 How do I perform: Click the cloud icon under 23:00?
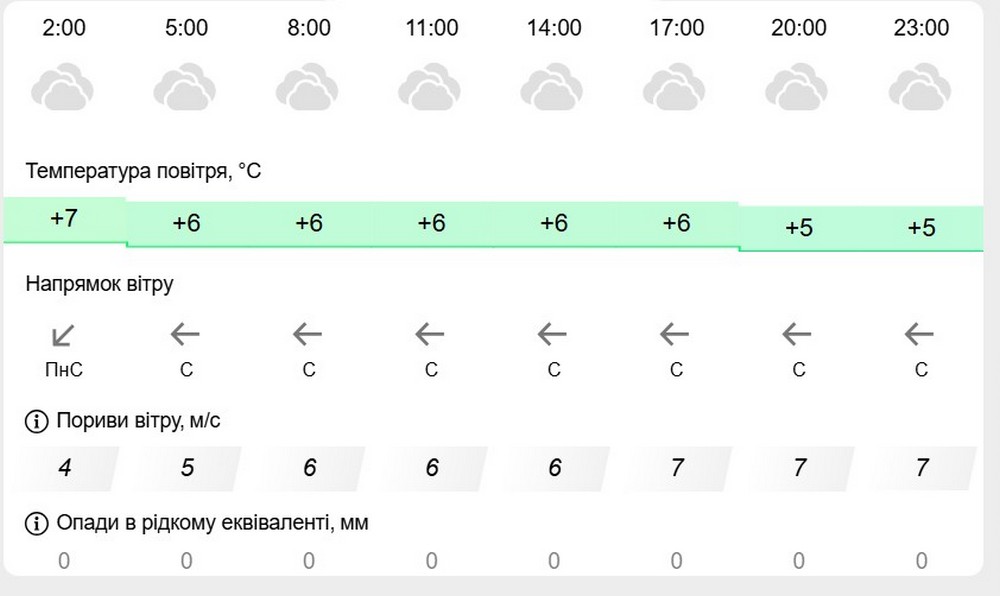[x=921, y=87]
